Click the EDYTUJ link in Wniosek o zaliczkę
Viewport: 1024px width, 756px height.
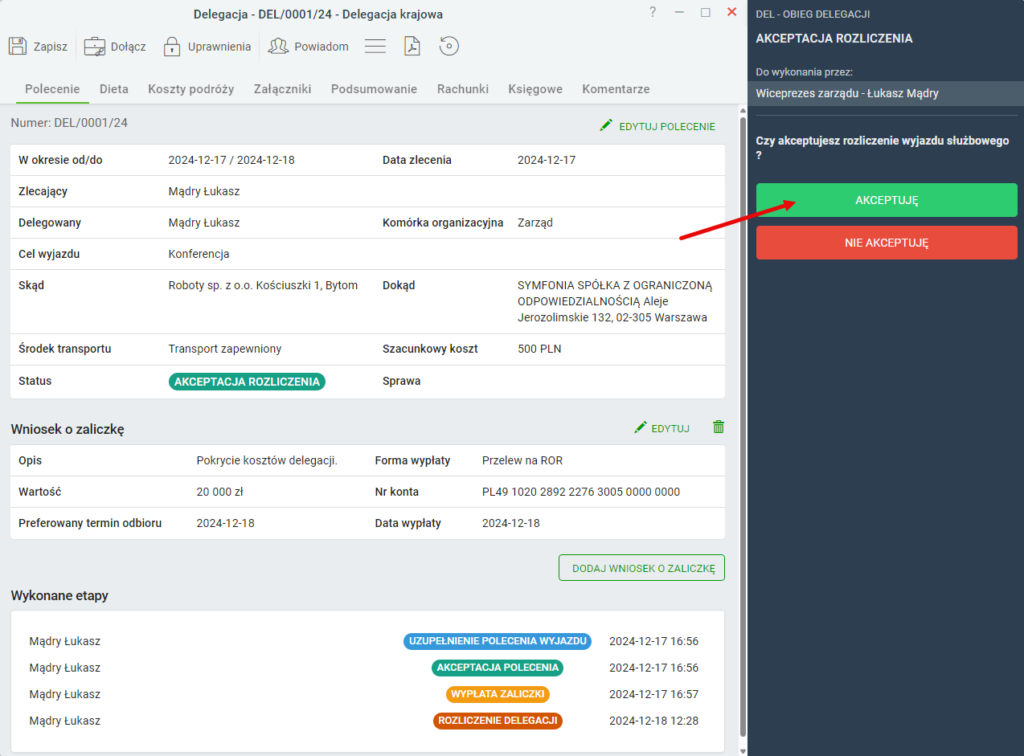point(670,428)
